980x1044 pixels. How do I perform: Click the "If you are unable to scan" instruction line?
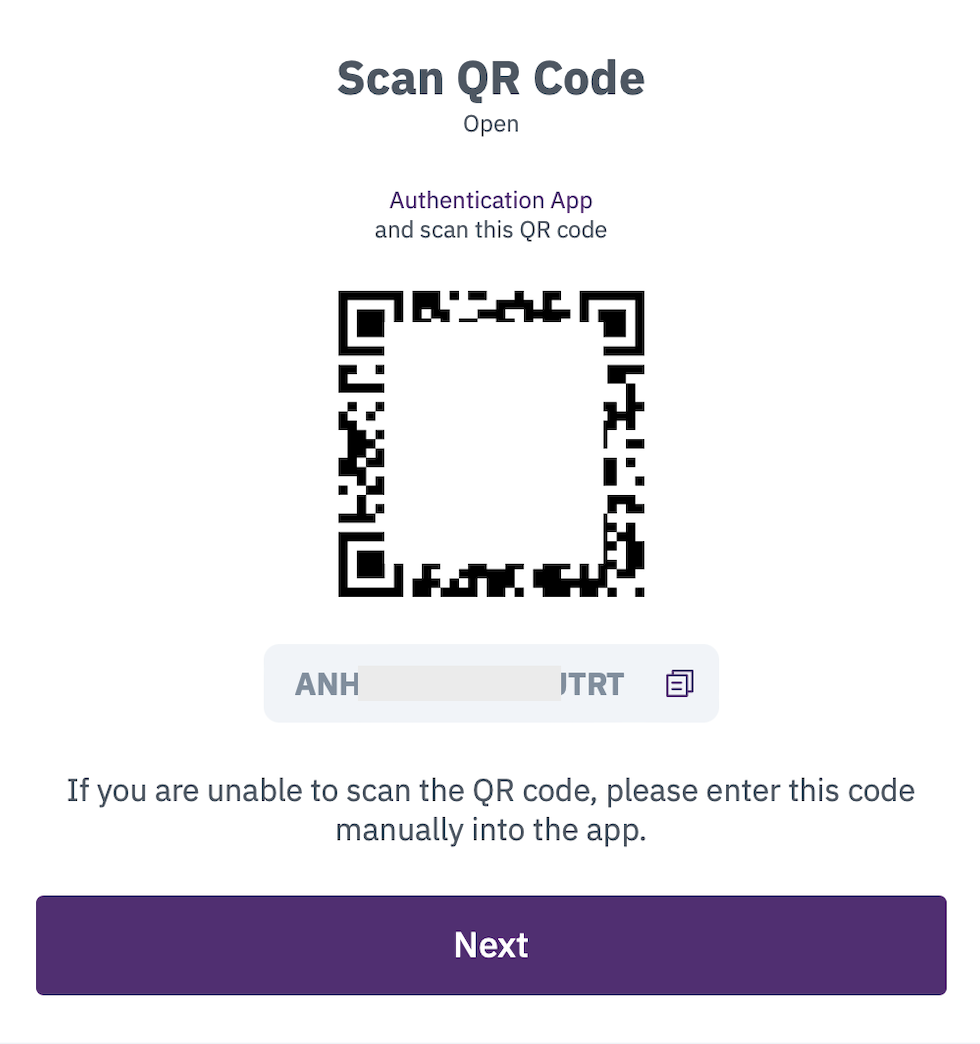491,791
